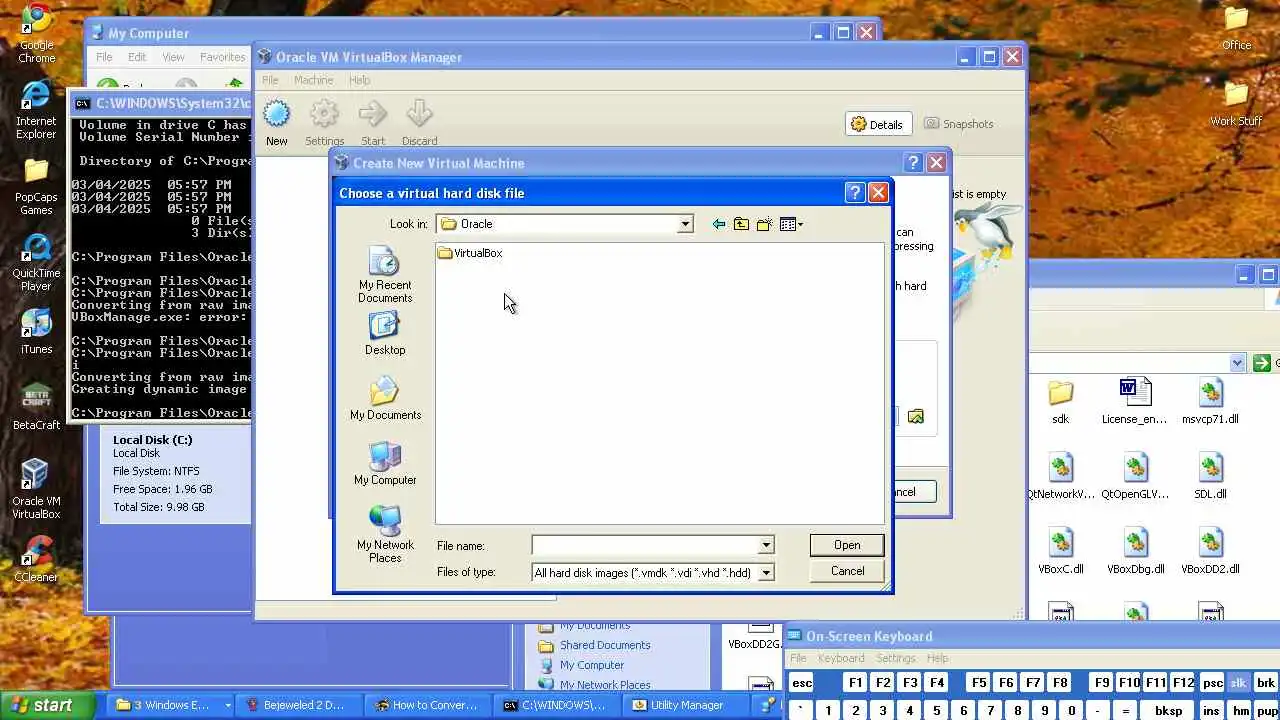The width and height of the screenshot is (1280, 720).
Task: Open Internet Explorer desktop shortcut
Action: pyautogui.click(x=36, y=110)
